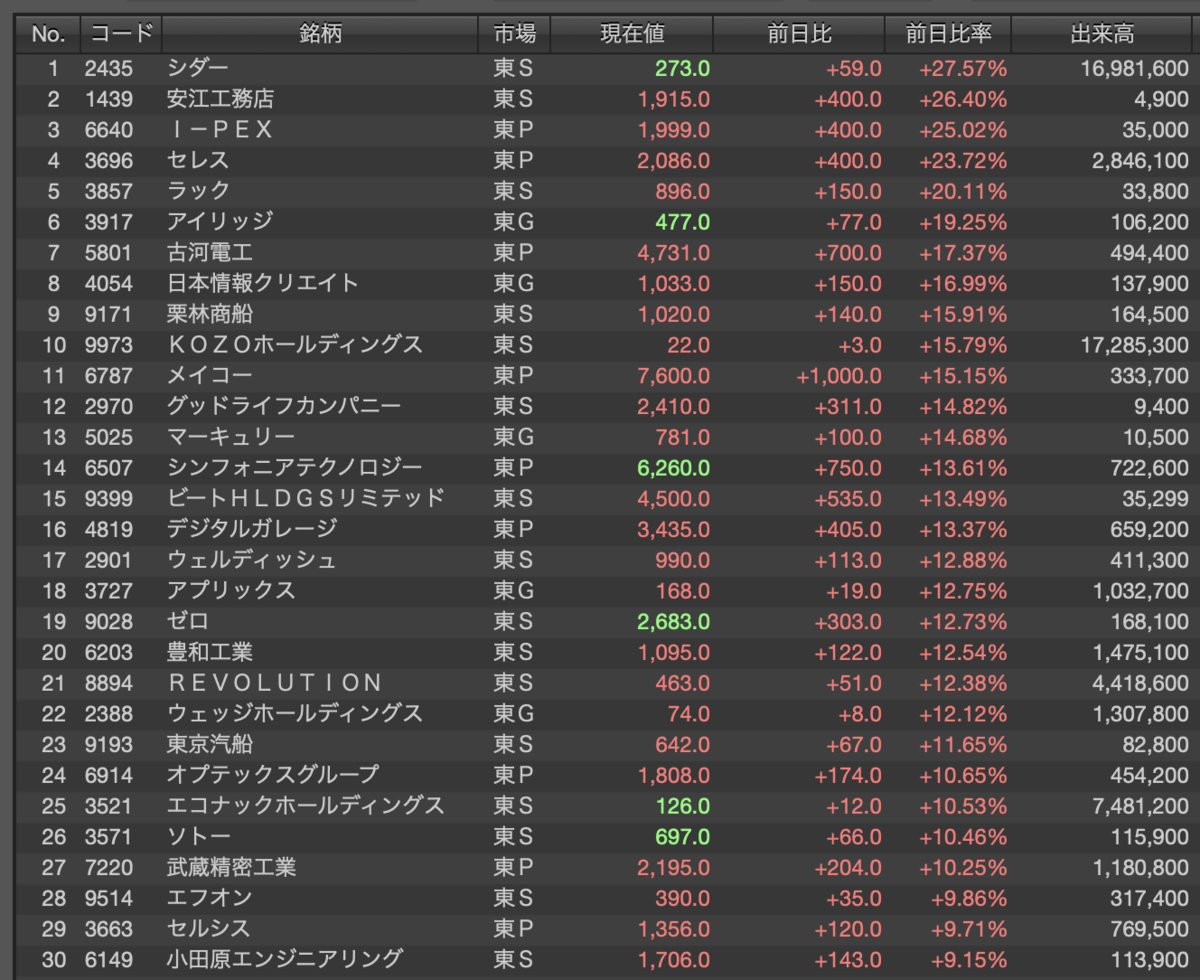Click current price 22.0

pos(688,345)
